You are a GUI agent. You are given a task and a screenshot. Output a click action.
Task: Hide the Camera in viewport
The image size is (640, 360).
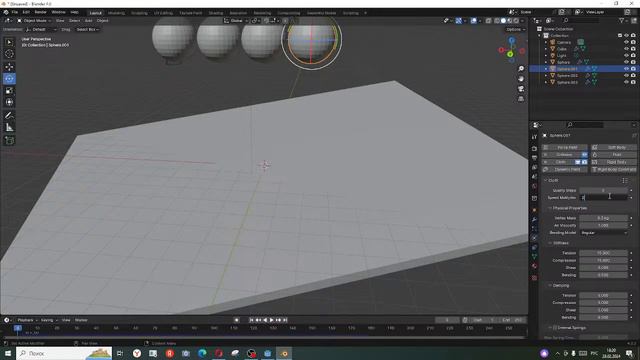(x=626, y=42)
